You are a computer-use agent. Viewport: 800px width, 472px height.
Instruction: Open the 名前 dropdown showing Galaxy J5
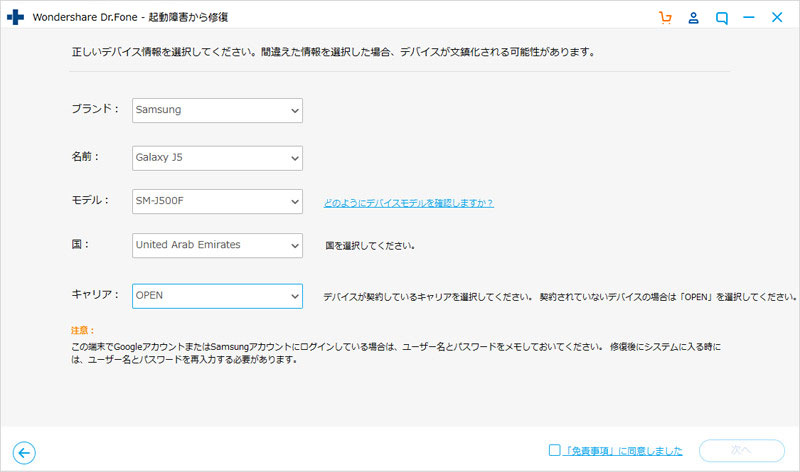coord(217,158)
